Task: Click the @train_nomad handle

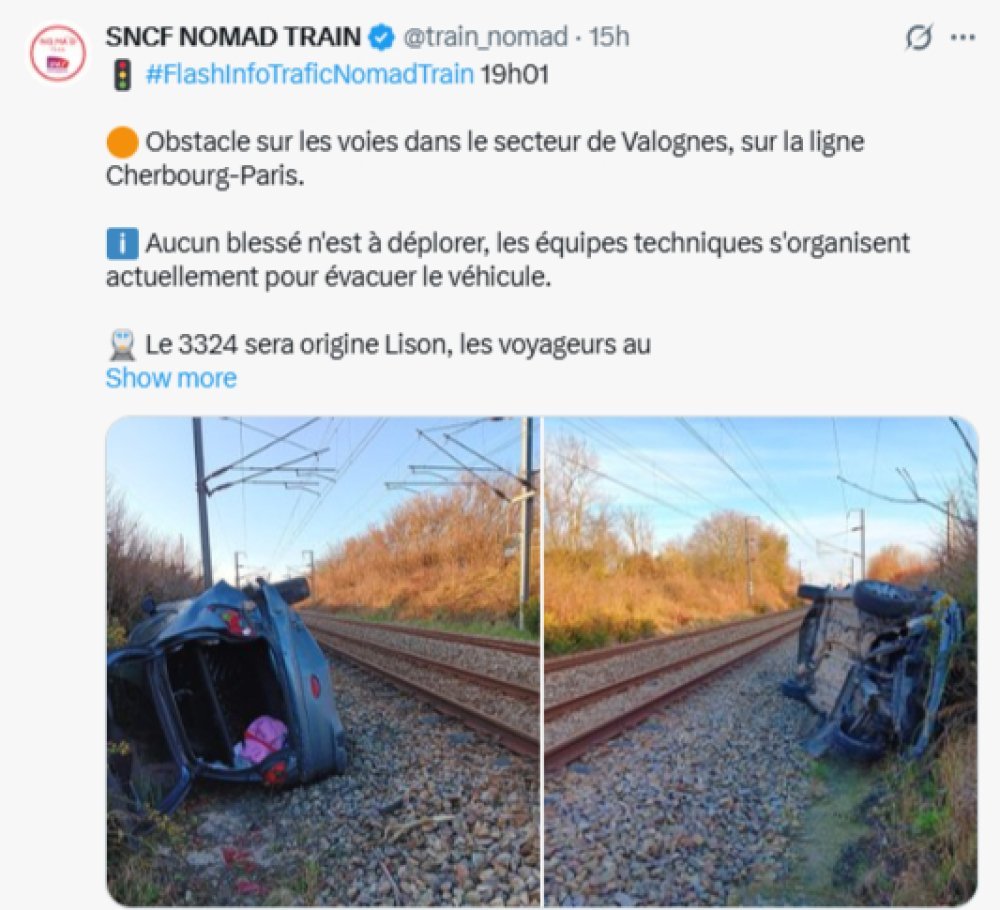Action: pyautogui.click(x=485, y=37)
